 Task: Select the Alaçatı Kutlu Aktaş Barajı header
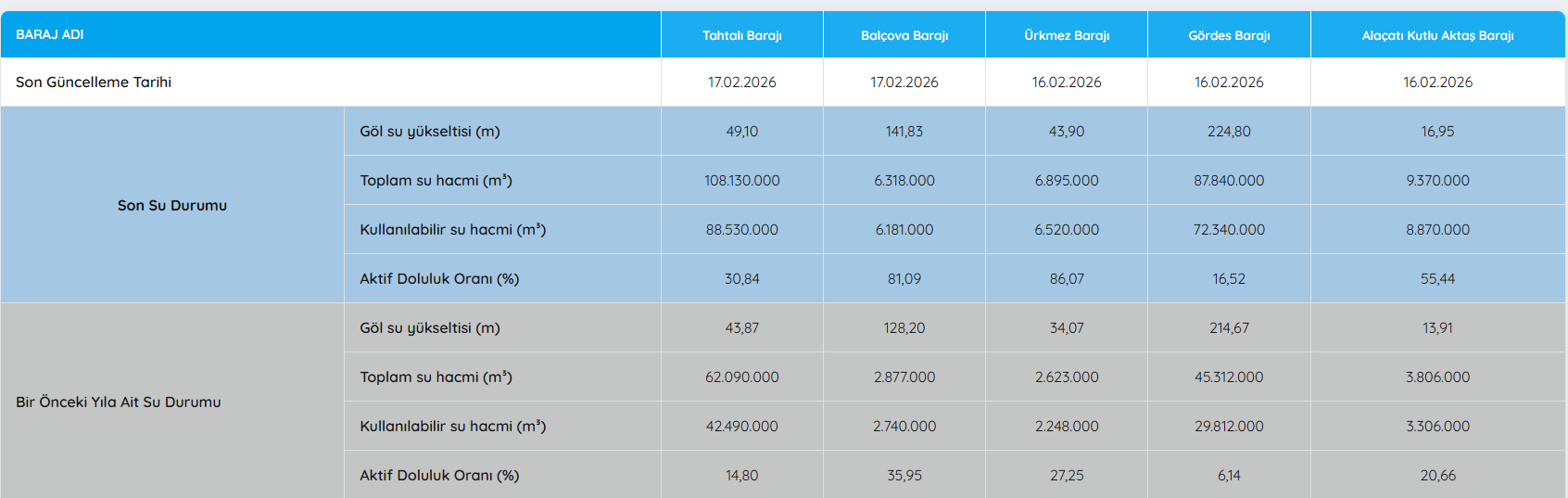(x=1437, y=35)
